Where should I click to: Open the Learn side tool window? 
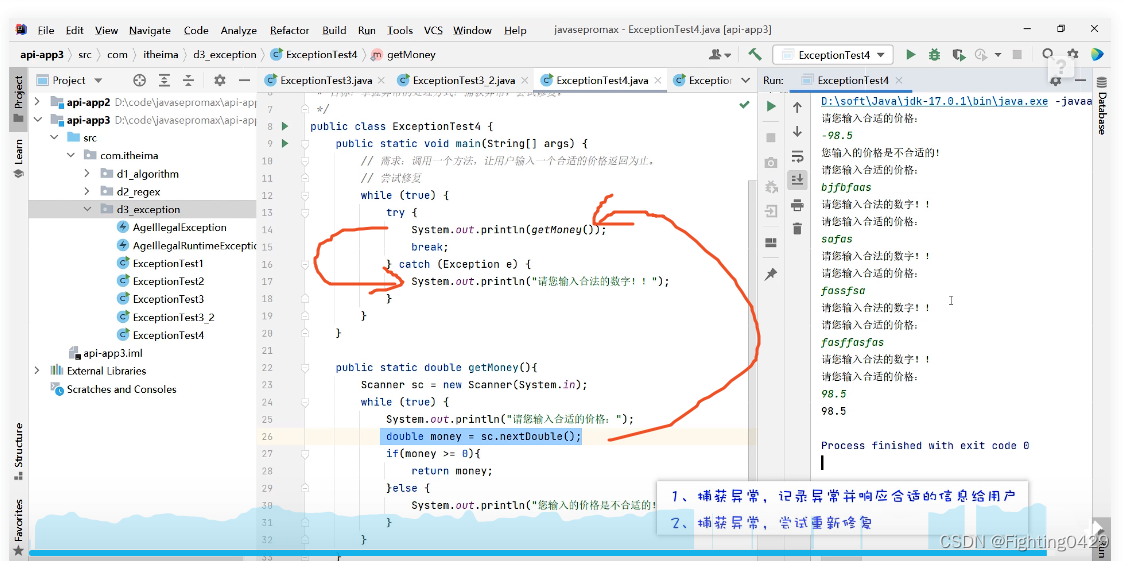(19, 158)
